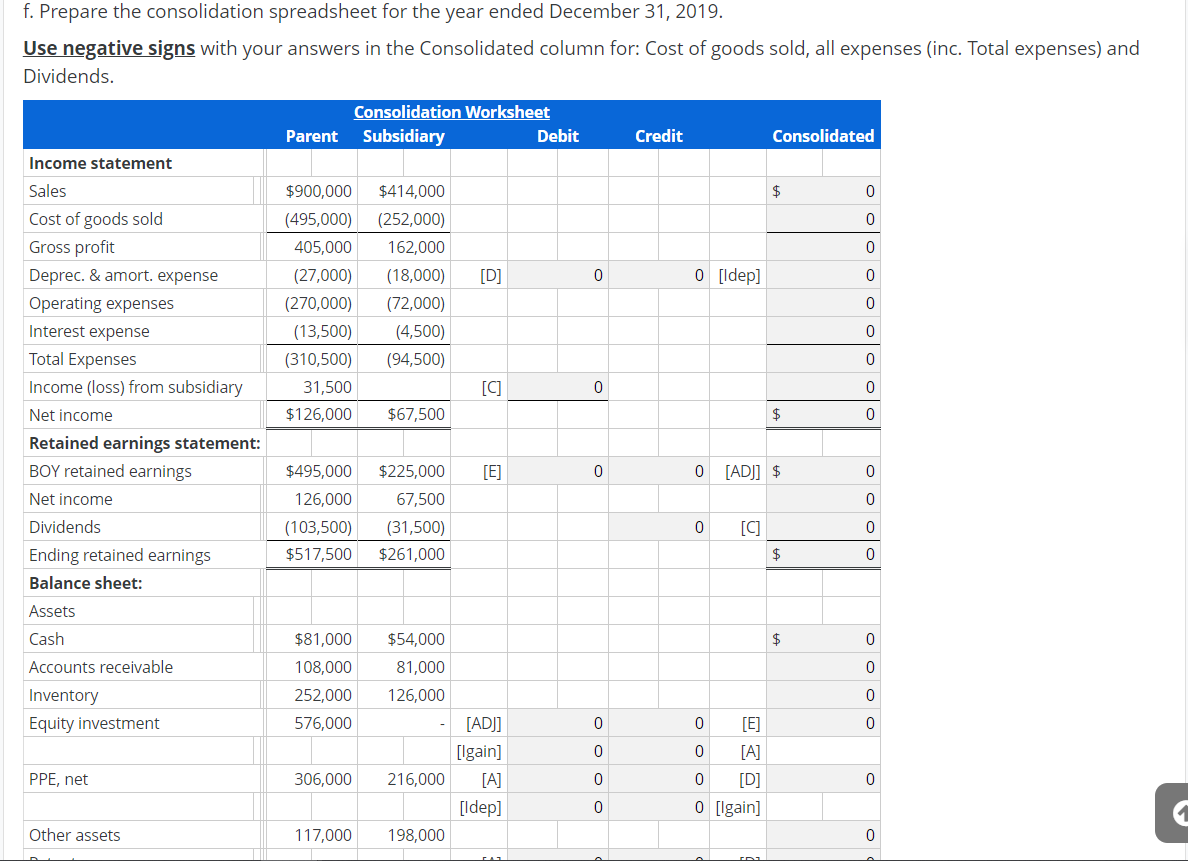Click the gray arrow button at bottom right

click(x=1172, y=812)
